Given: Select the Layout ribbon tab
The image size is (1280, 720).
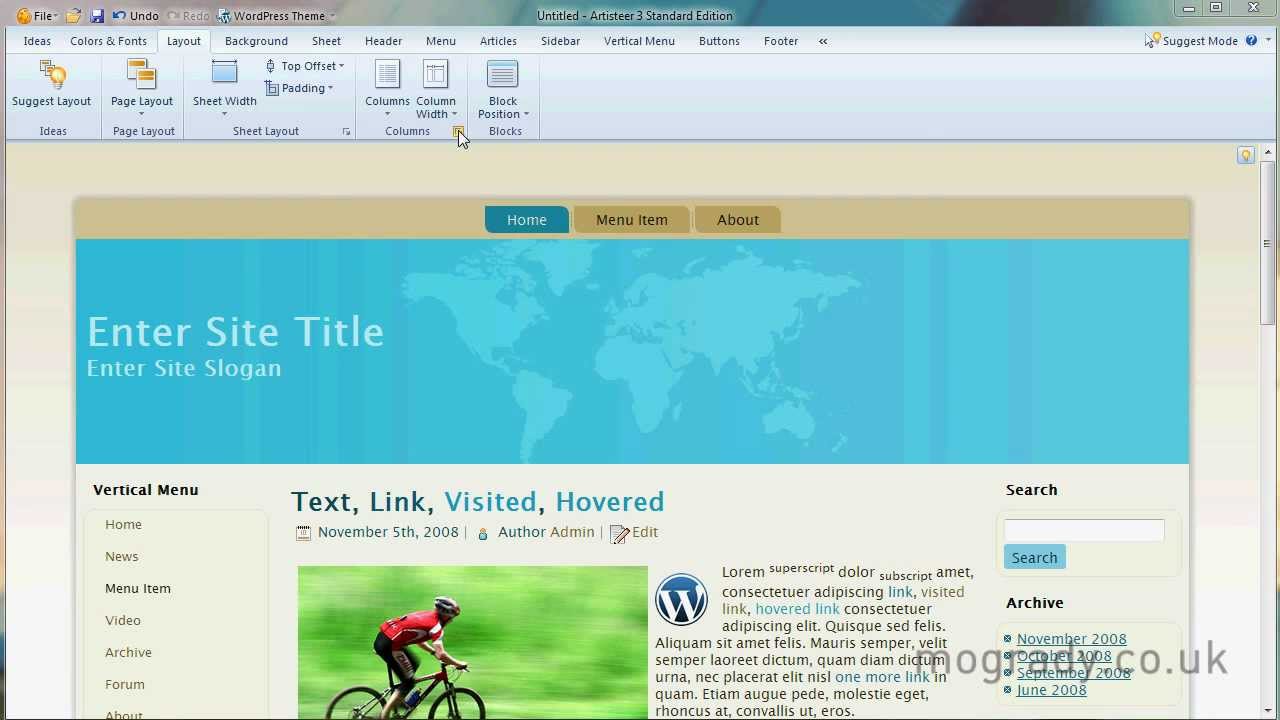Looking at the screenshot, I should point(184,41).
